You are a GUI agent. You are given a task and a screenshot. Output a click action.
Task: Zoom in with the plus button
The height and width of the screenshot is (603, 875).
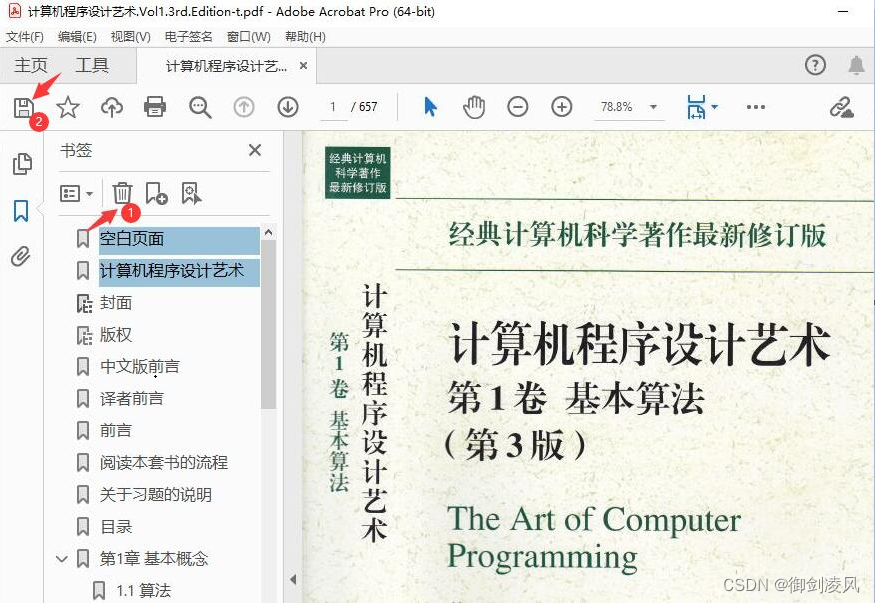(x=561, y=107)
